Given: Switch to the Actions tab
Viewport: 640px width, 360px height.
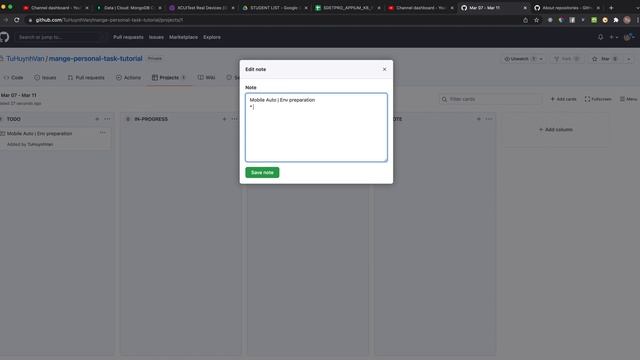Looking at the screenshot, I should click(x=129, y=78).
